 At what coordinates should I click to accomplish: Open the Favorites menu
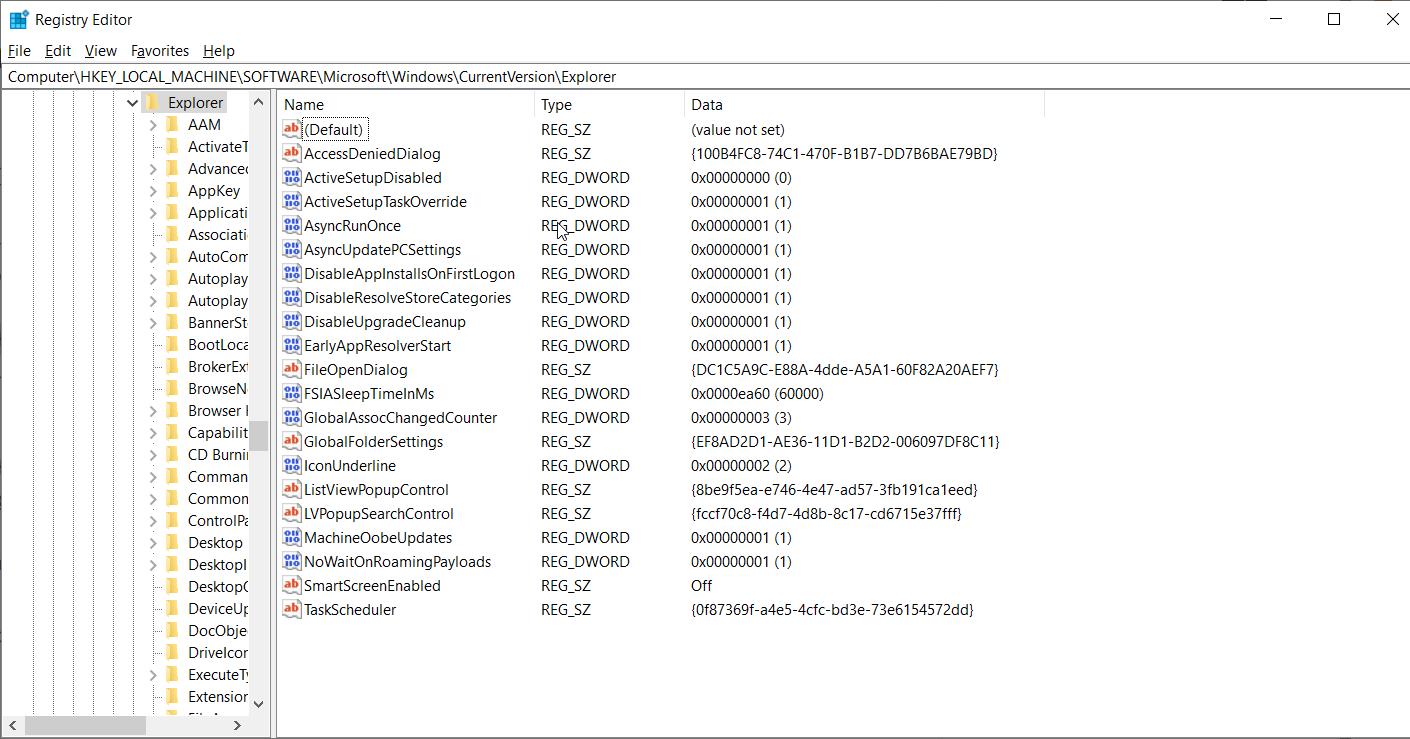160,51
